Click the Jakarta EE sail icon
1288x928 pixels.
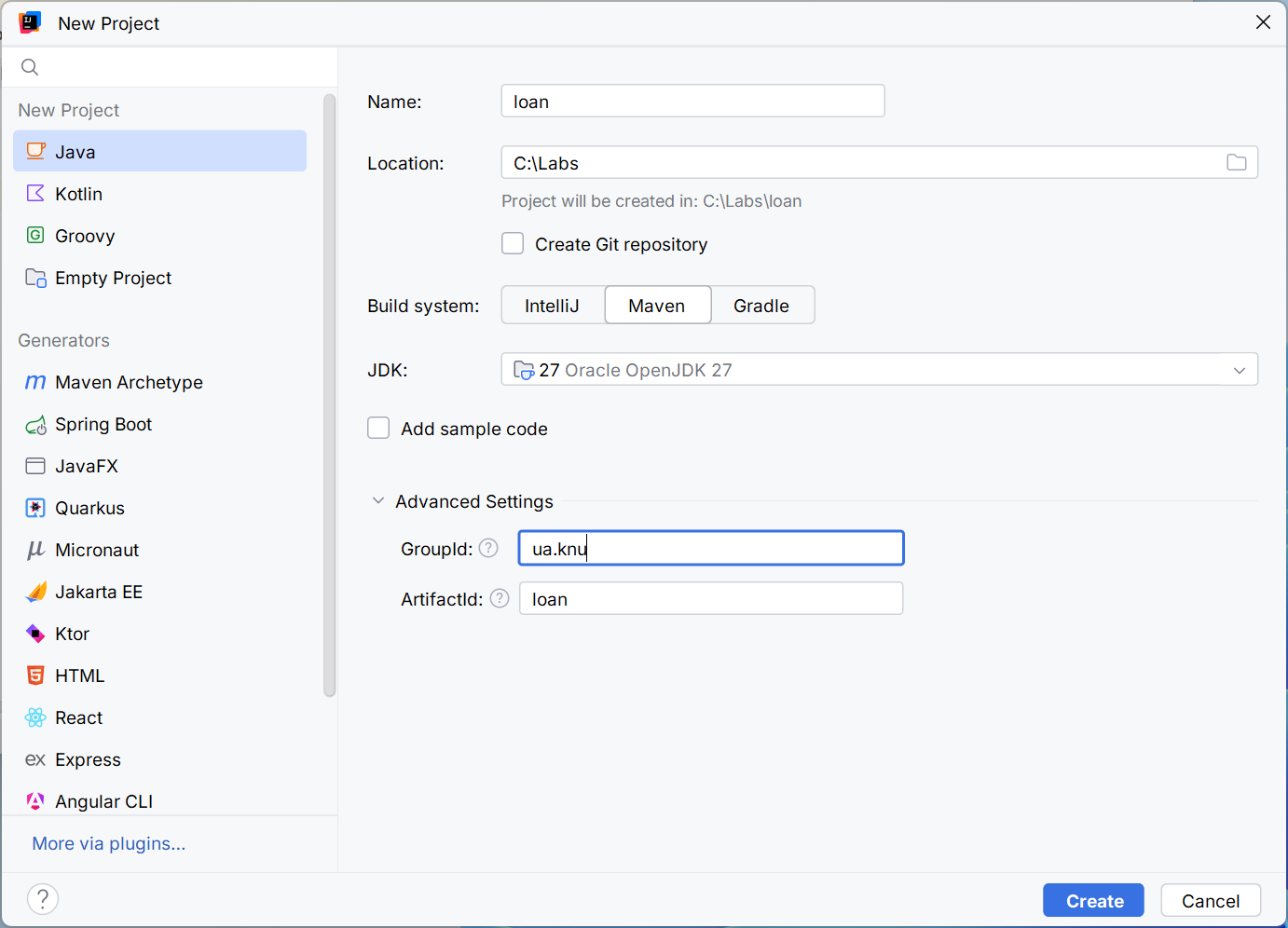[35, 592]
